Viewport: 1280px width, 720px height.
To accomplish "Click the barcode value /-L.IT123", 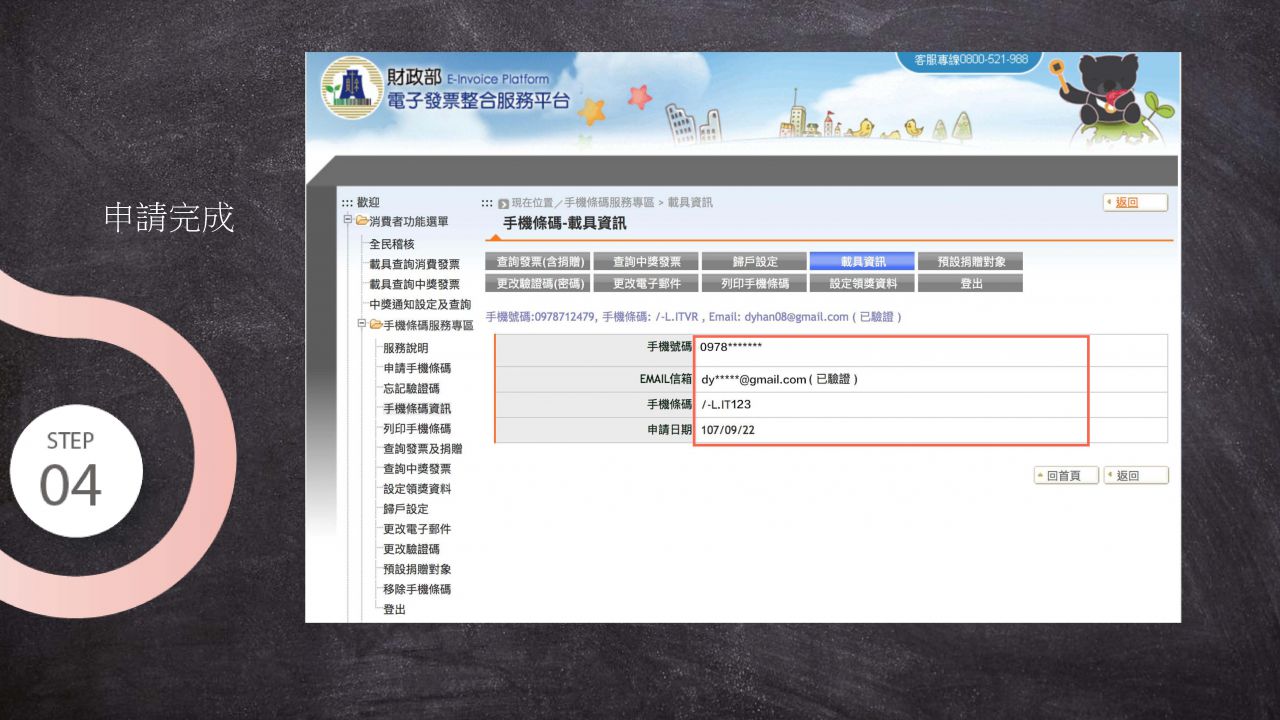I will (726, 405).
